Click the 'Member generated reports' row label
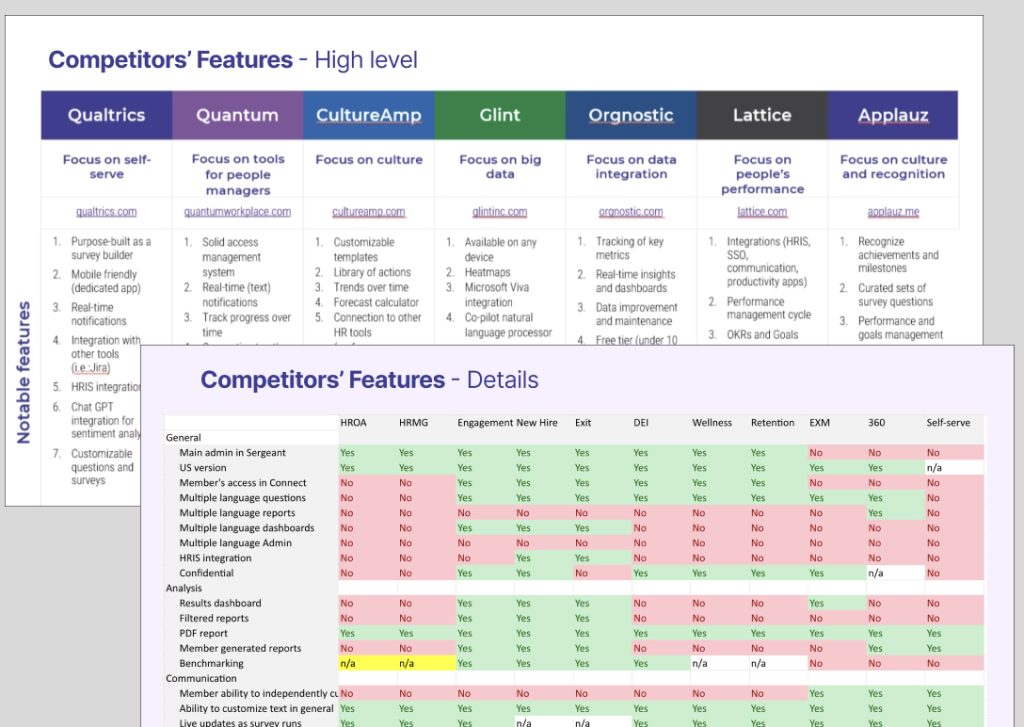Image resolution: width=1024 pixels, height=727 pixels. (240, 648)
